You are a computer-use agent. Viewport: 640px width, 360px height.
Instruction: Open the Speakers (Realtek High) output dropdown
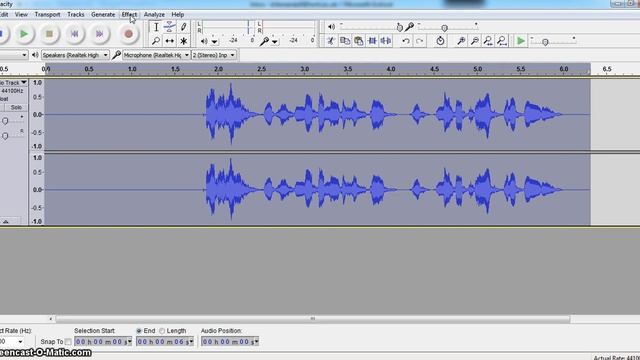75,55
